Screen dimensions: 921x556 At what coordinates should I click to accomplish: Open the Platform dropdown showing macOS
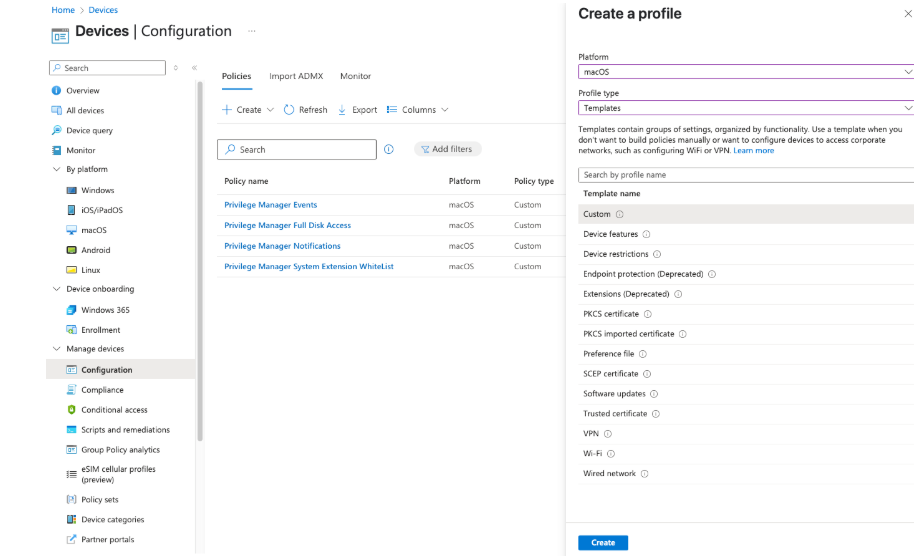[x=746, y=72]
